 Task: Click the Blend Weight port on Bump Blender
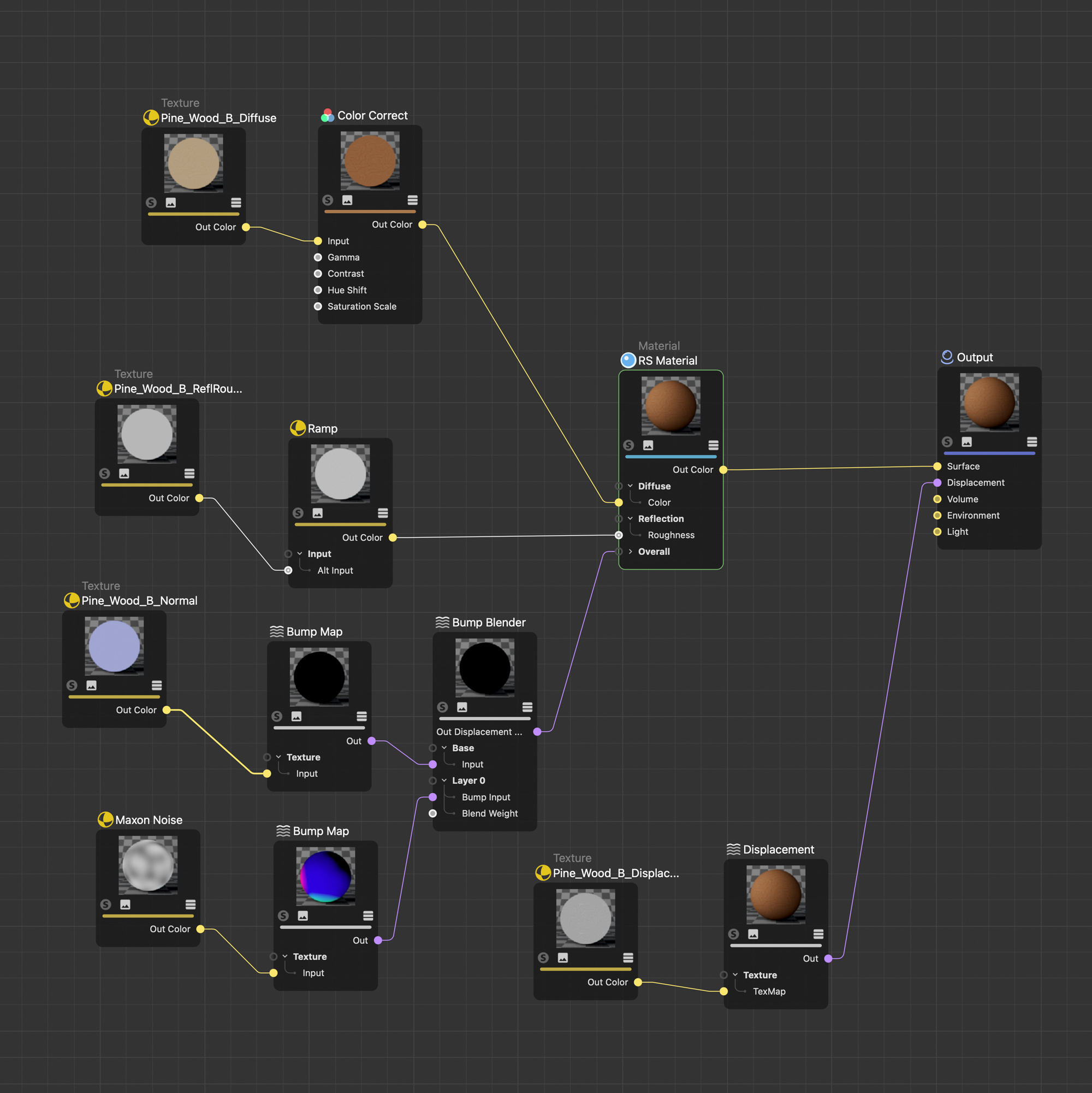point(432,813)
